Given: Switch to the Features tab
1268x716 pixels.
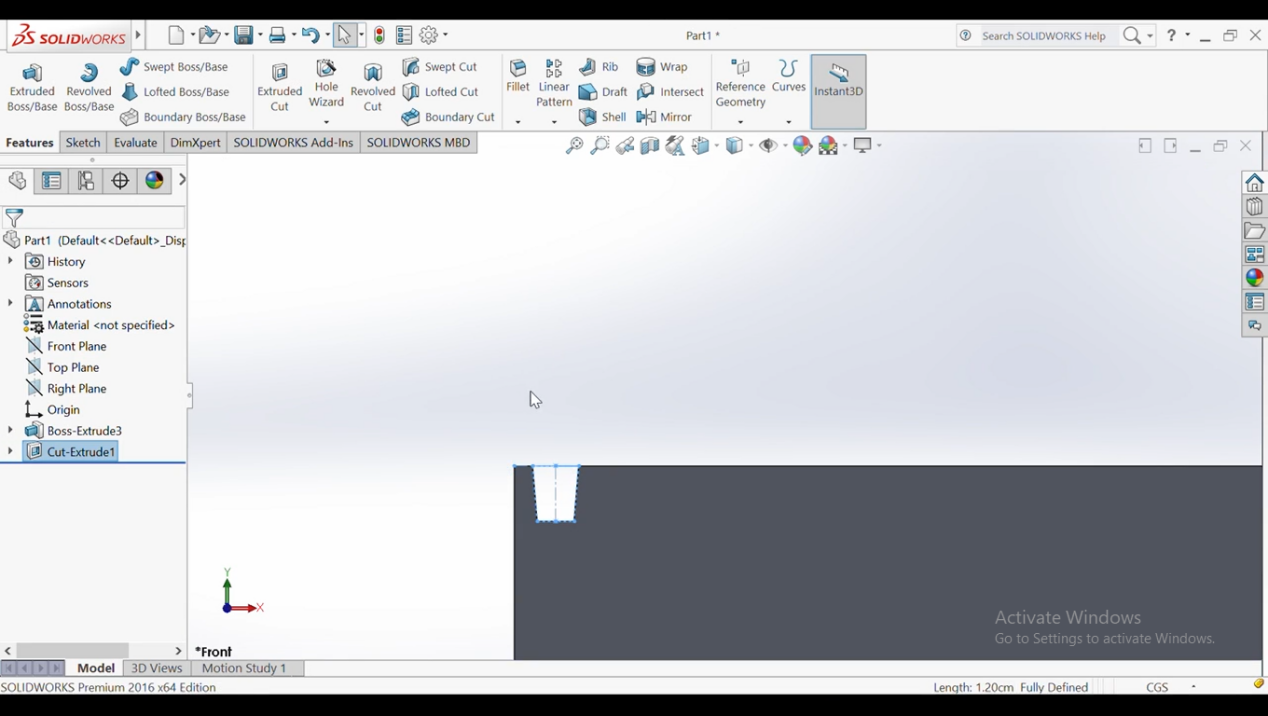Looking at the screenshot, I should point(30,143).
